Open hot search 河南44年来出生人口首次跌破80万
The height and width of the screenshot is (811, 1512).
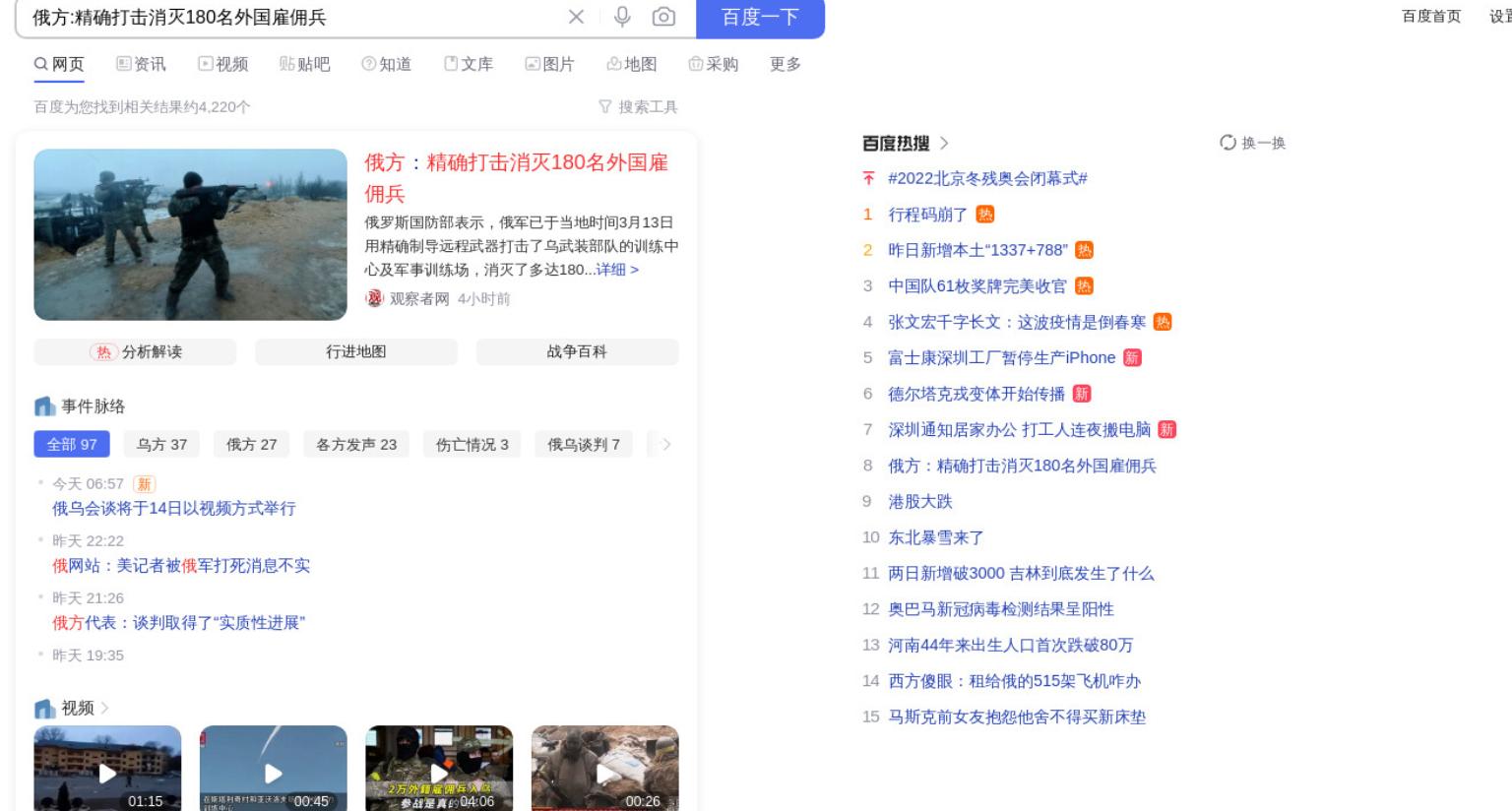click(x=1011, y=646)
